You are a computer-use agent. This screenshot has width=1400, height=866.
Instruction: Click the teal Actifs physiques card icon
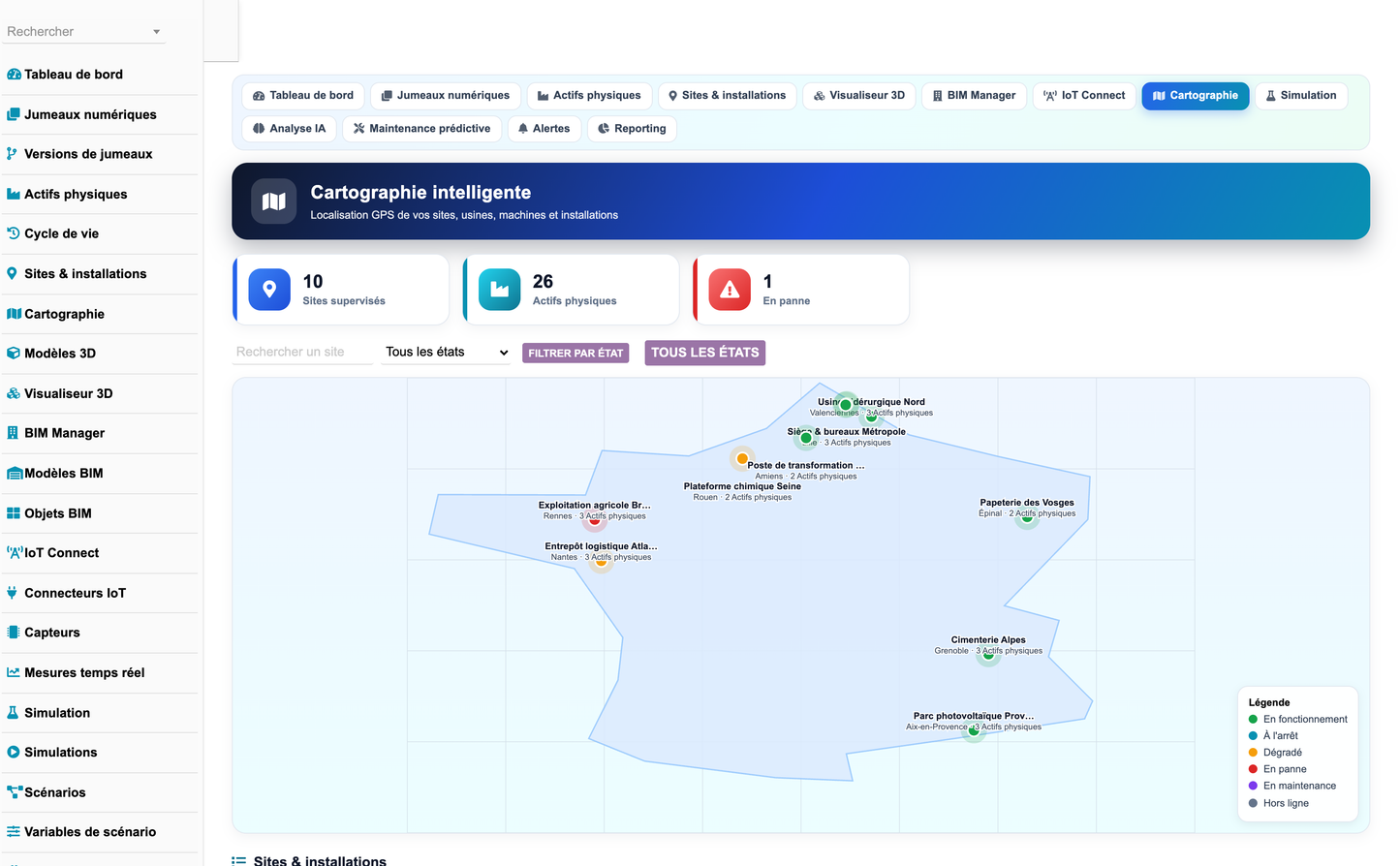point(500,290)
